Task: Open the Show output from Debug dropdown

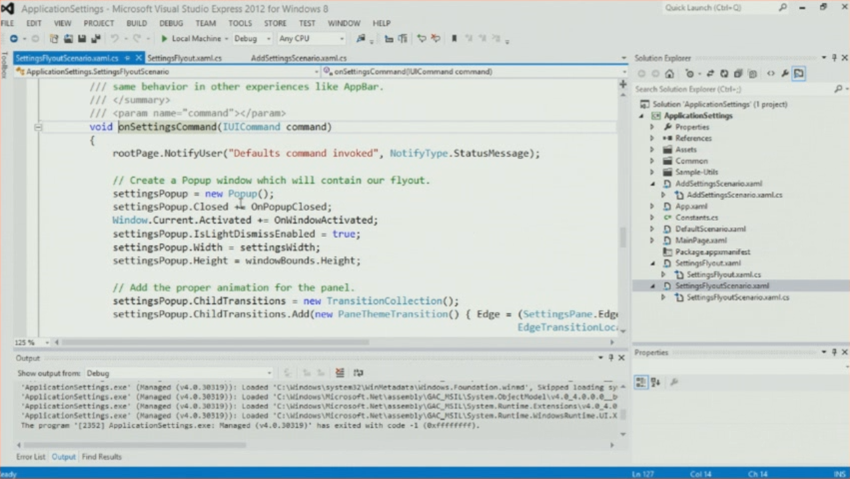Action: pyautogui.click(x=179, y=373)
